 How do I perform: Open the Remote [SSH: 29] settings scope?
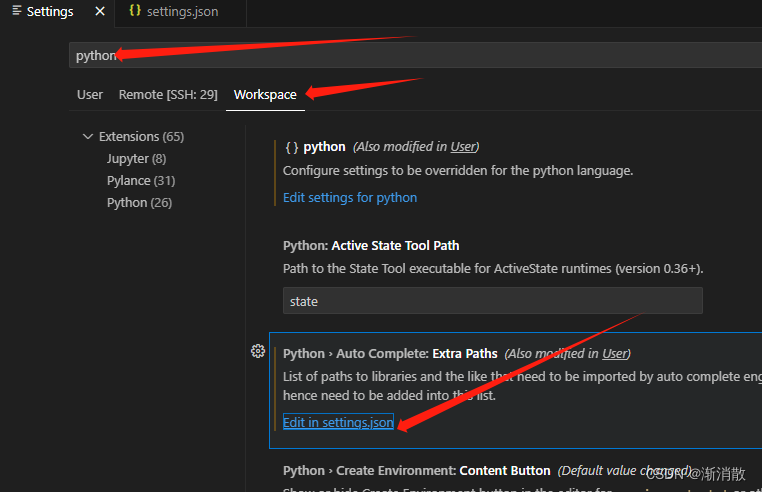pyautogui.click(x=168, y=94)
